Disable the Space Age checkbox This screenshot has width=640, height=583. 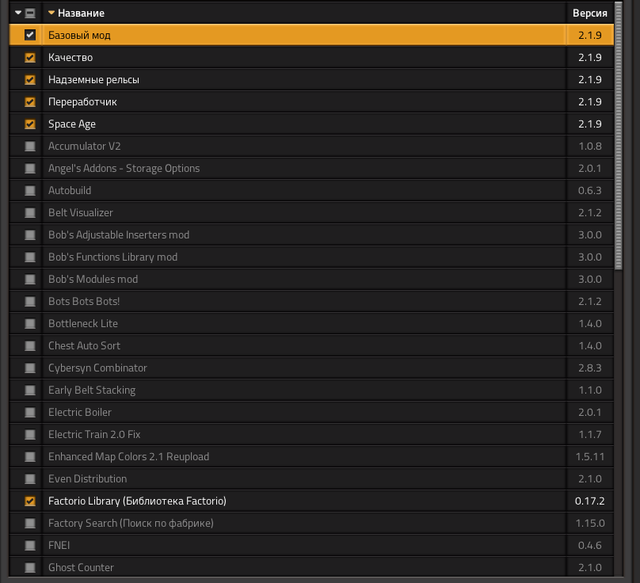(x=30, y=124)
